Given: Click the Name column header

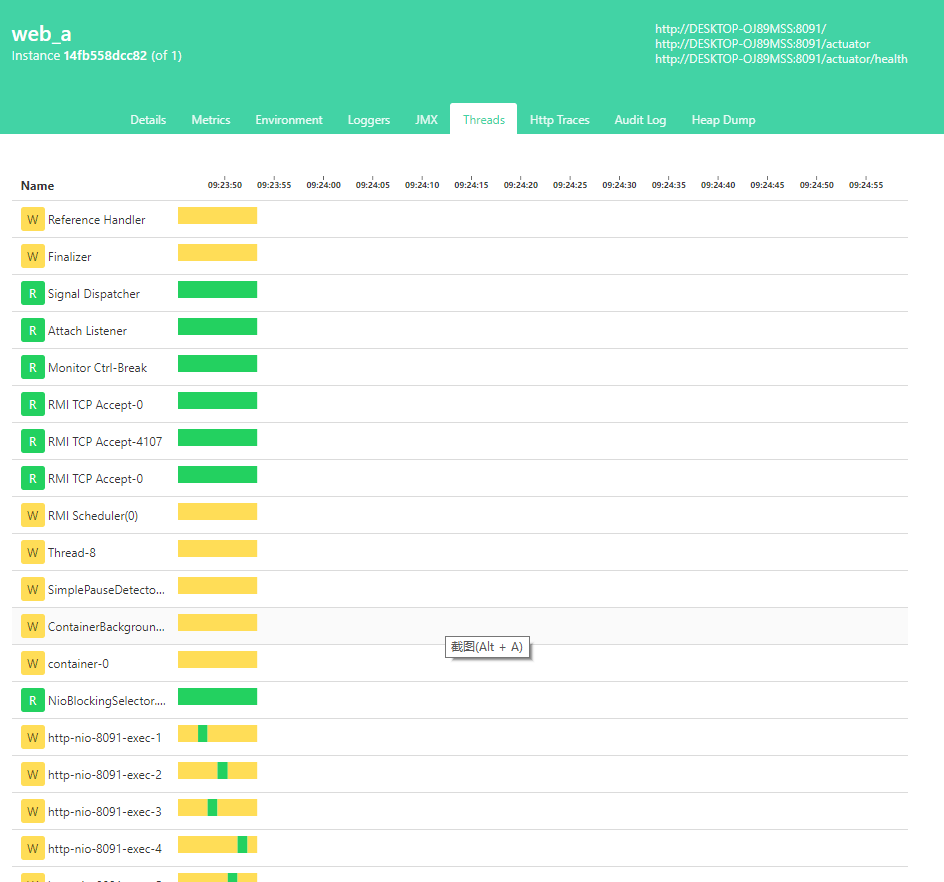Looking at the screenshot, I should point(37,185).
